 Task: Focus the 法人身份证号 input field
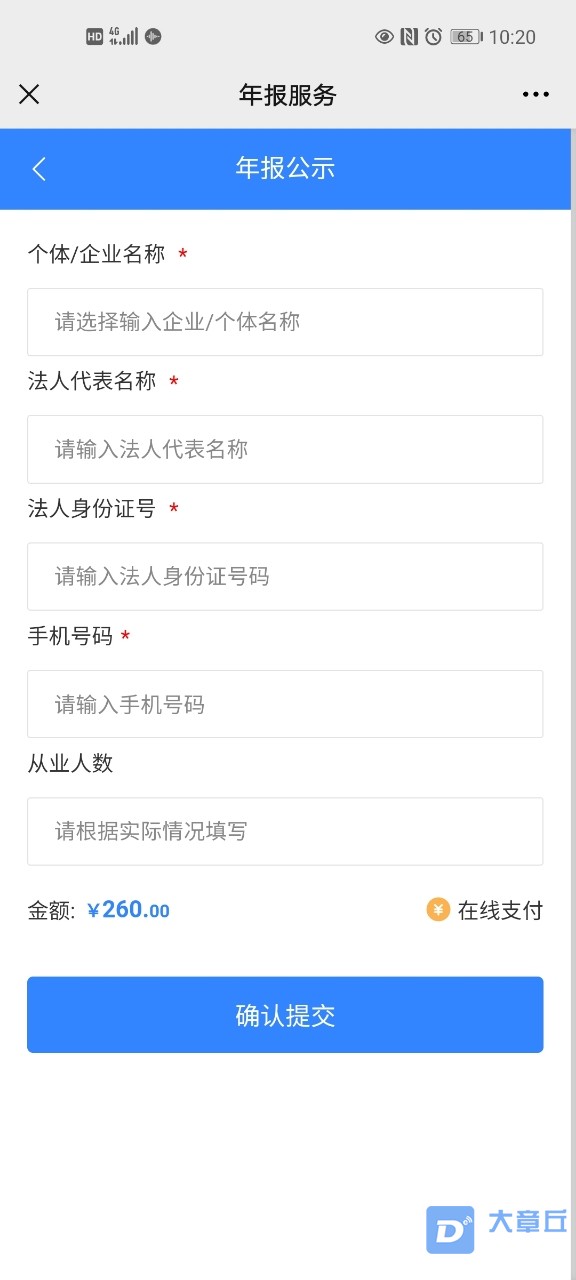coord(285,576)
